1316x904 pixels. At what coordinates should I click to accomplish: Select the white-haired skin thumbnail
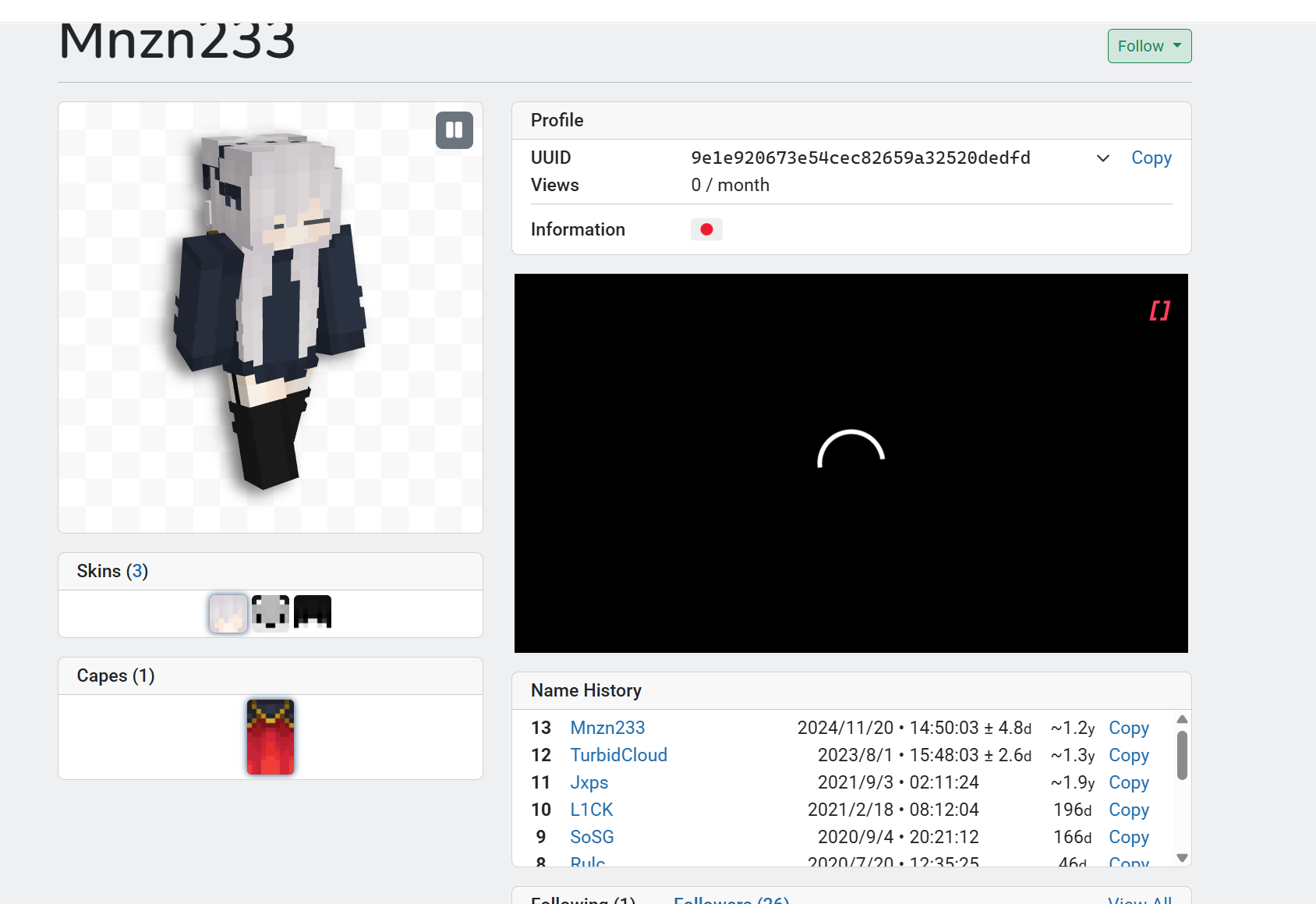pos(228,613)
